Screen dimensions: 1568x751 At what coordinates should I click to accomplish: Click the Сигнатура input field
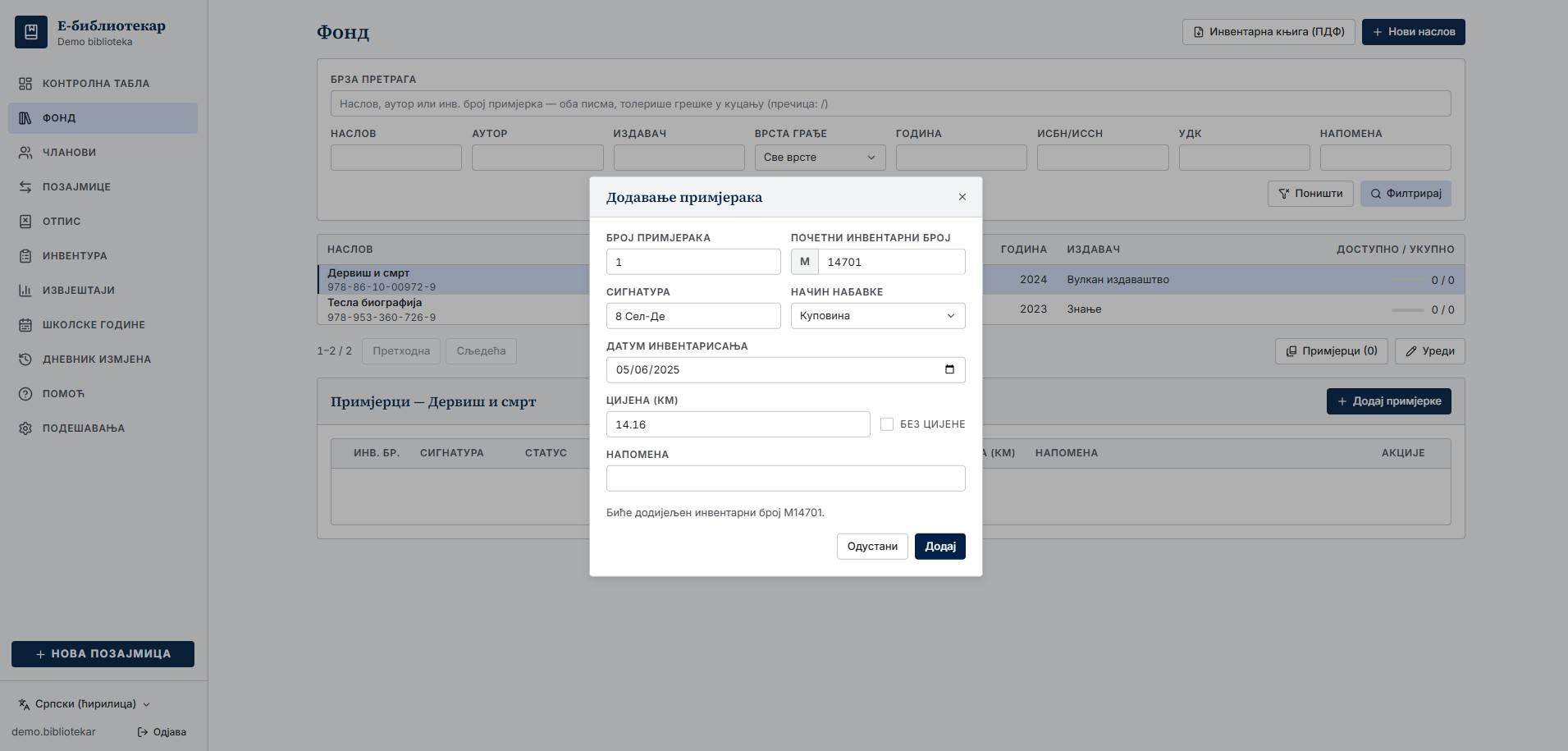point(693,316)
